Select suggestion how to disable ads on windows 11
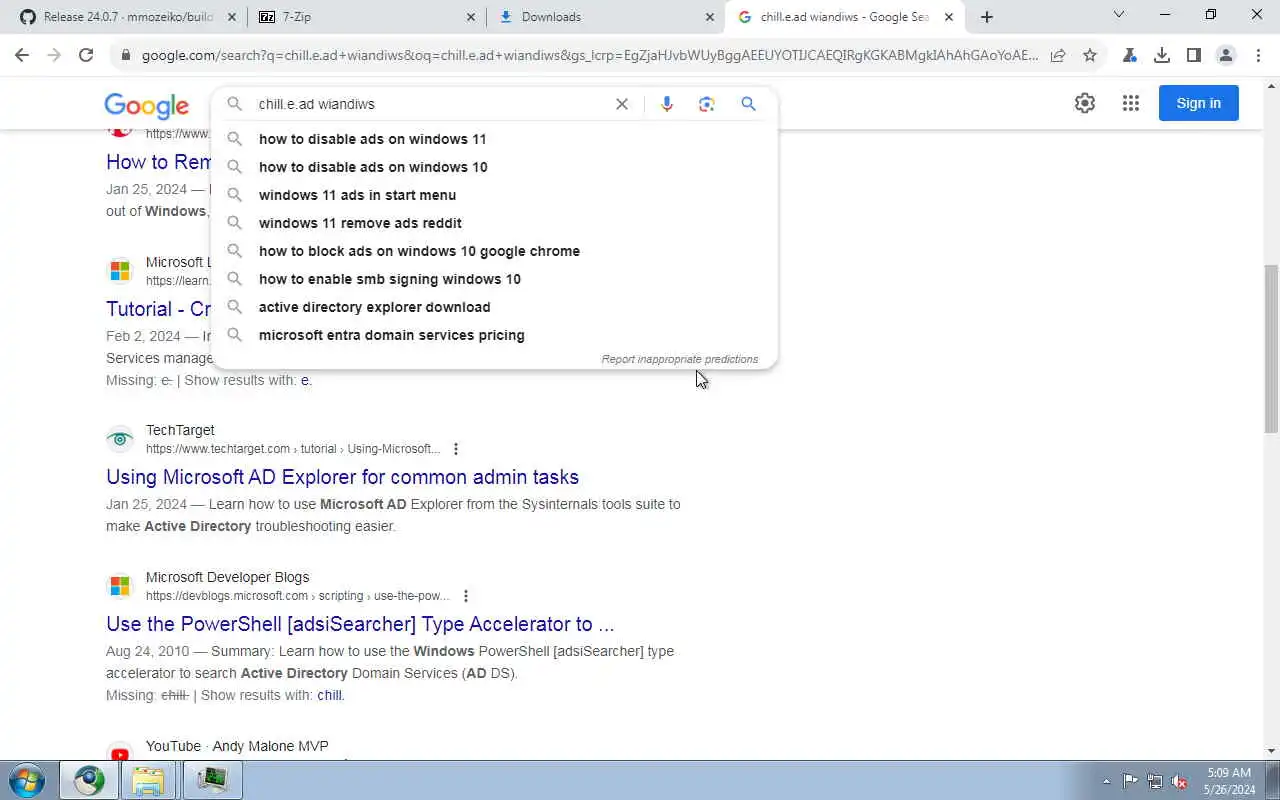This screenshot has height=800, width=1280. click(494, 139)
